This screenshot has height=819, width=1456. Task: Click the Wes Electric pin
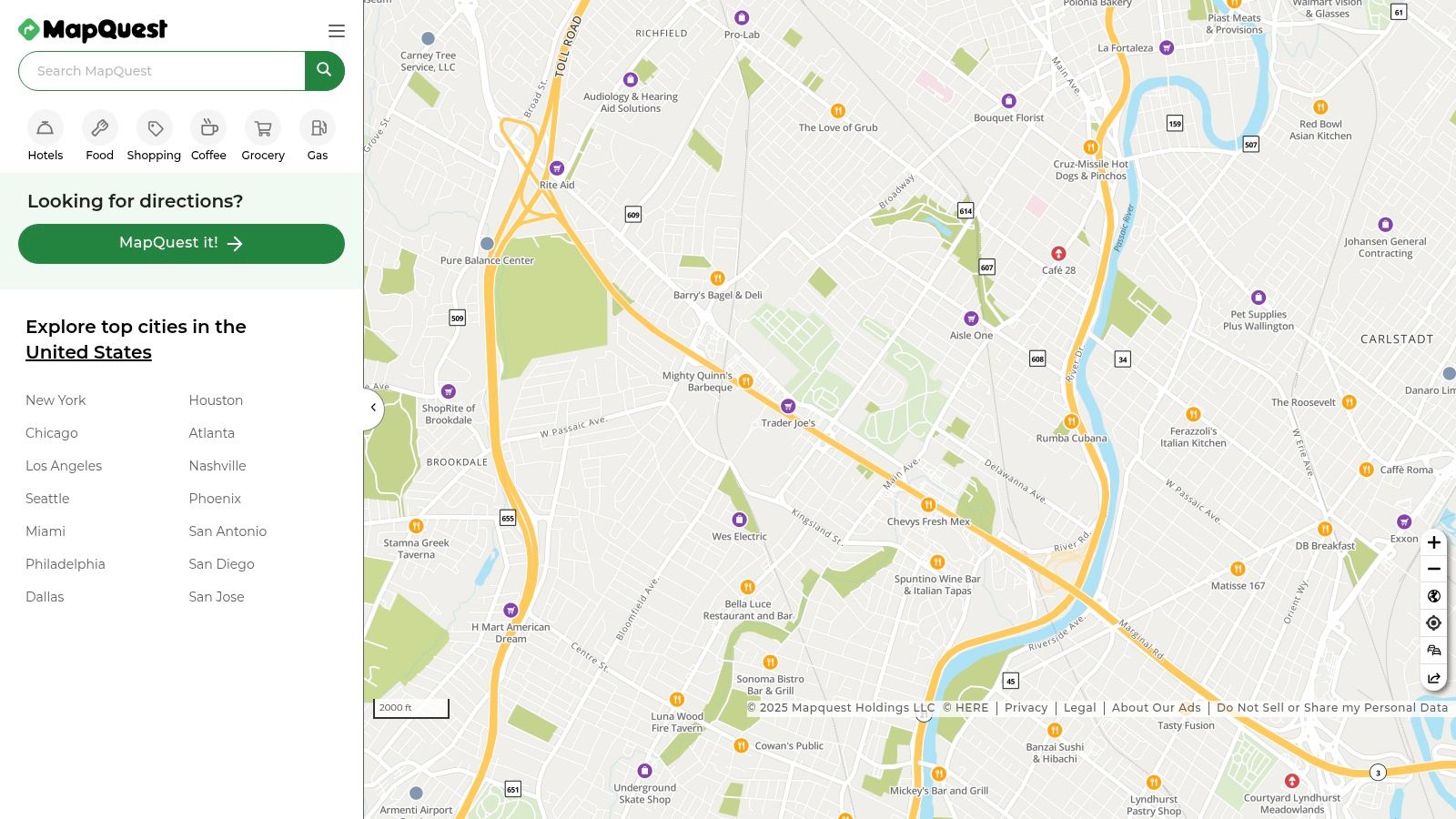pyautogui.click(x=739, y=520)
